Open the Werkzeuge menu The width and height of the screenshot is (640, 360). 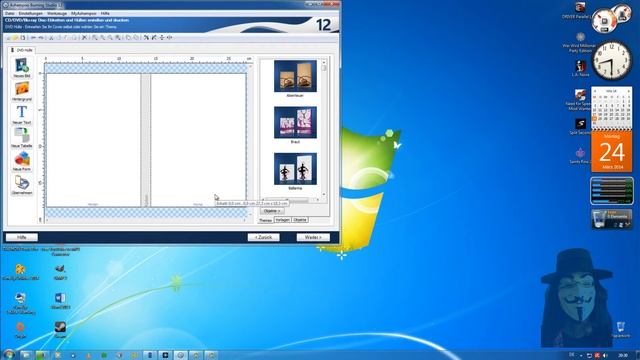pyautogui.click(x=57, y=13)
